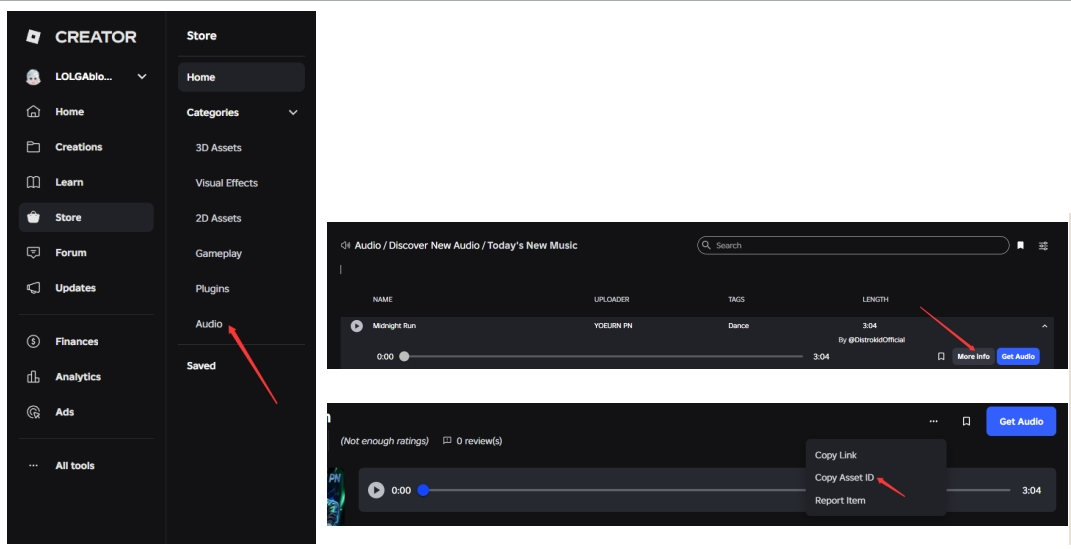Select Home in the Store panel

241,77
